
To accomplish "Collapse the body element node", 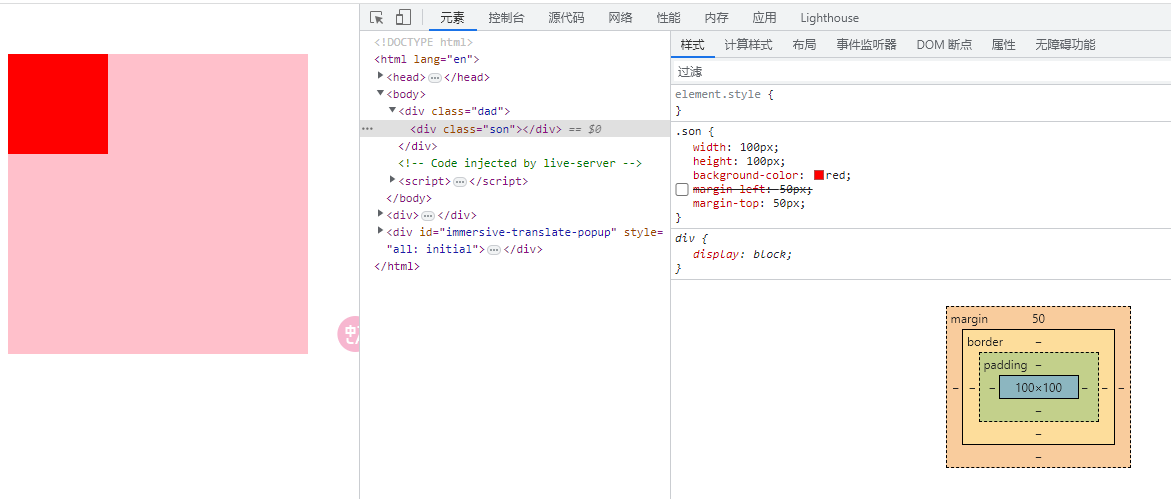I will point(381,93).
